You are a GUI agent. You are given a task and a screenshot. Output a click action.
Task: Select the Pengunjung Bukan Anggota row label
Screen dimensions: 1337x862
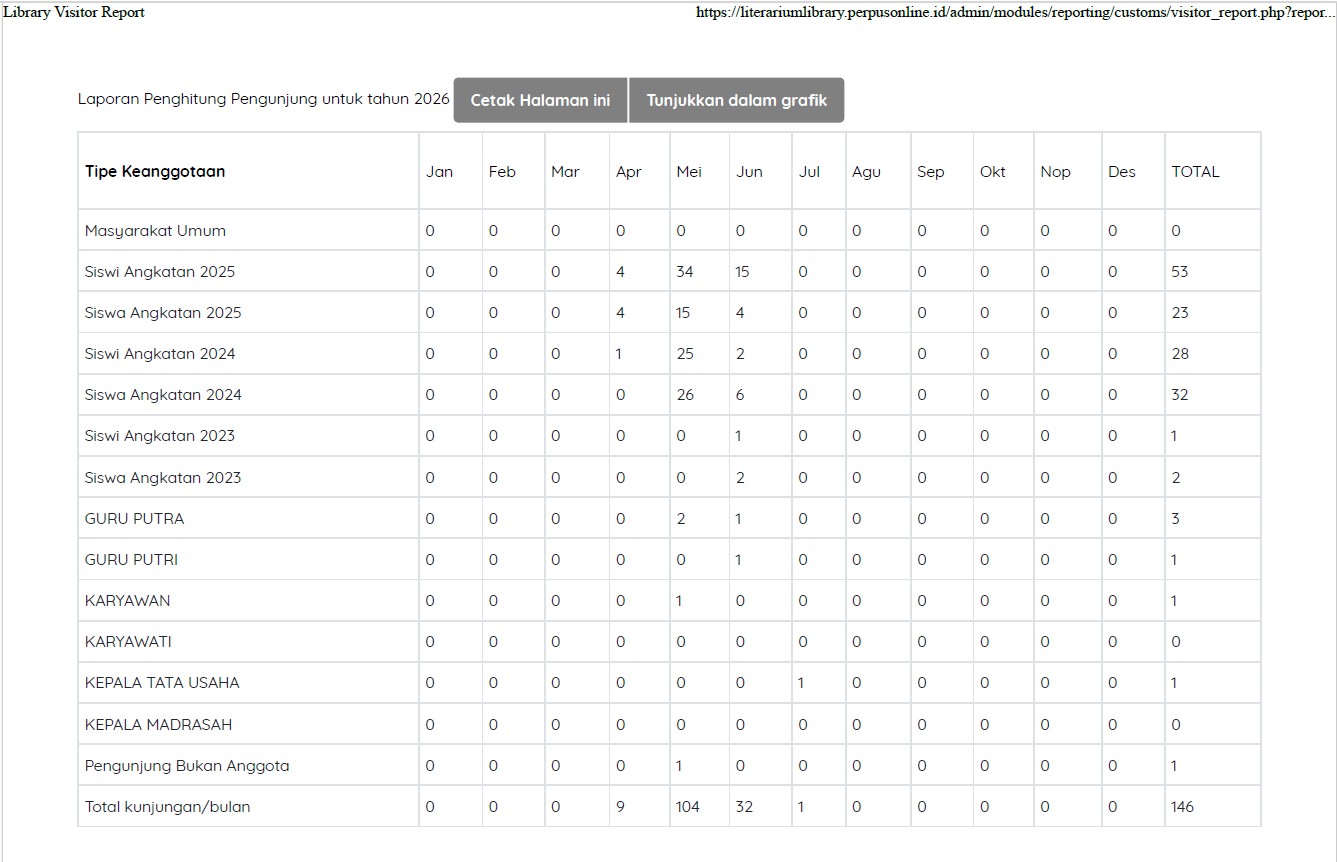pos(187,766)
